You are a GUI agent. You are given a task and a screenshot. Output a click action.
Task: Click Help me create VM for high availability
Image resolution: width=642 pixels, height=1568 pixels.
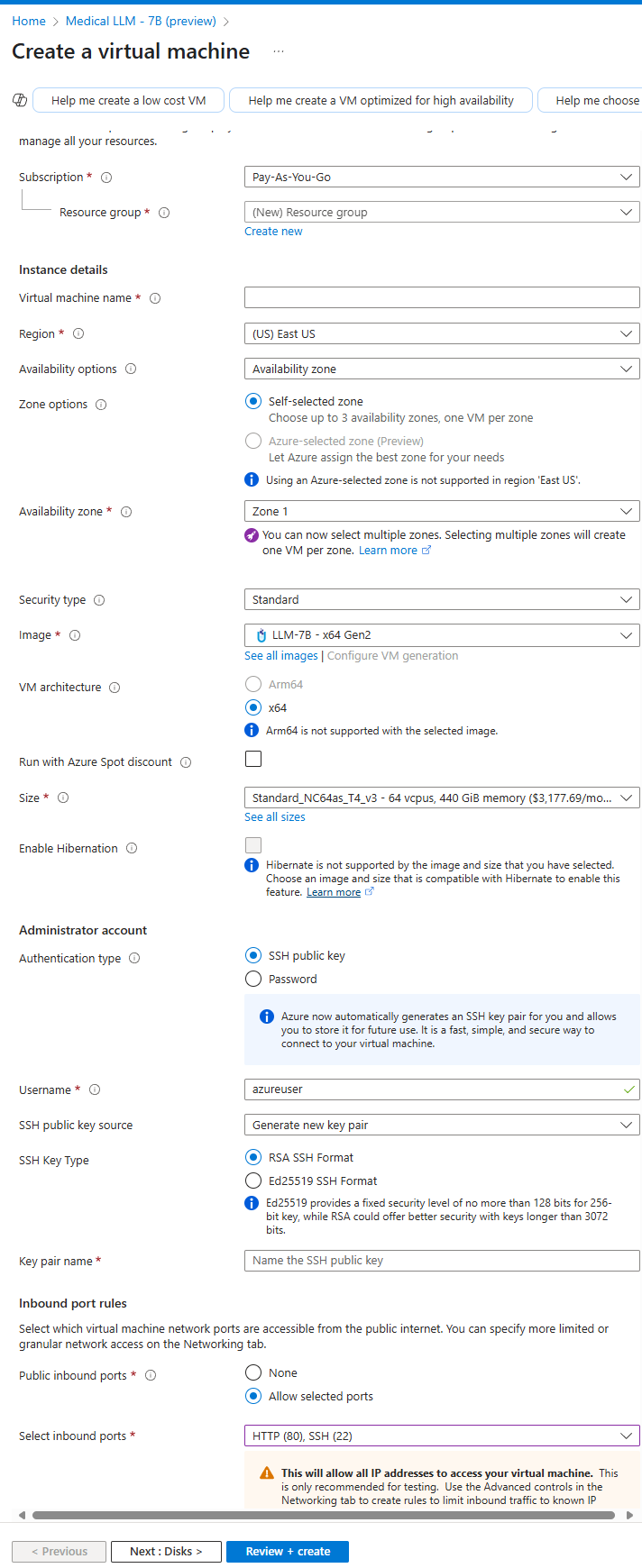click(x=381, y=100)
